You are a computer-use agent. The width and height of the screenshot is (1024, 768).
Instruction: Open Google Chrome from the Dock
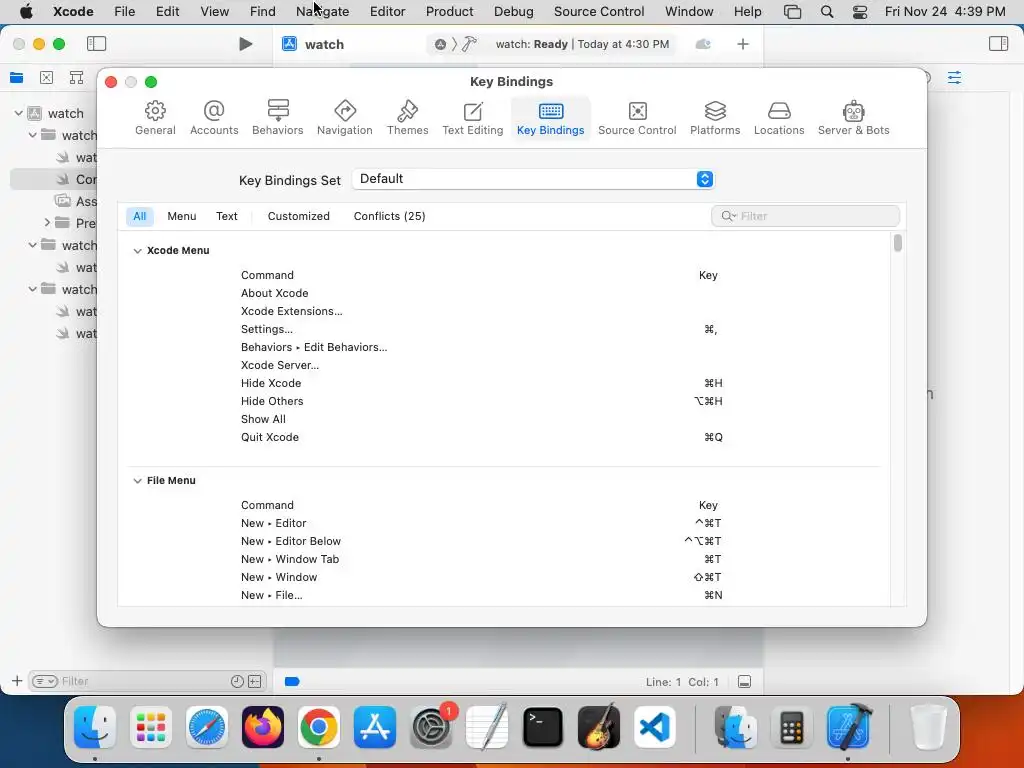319,727
